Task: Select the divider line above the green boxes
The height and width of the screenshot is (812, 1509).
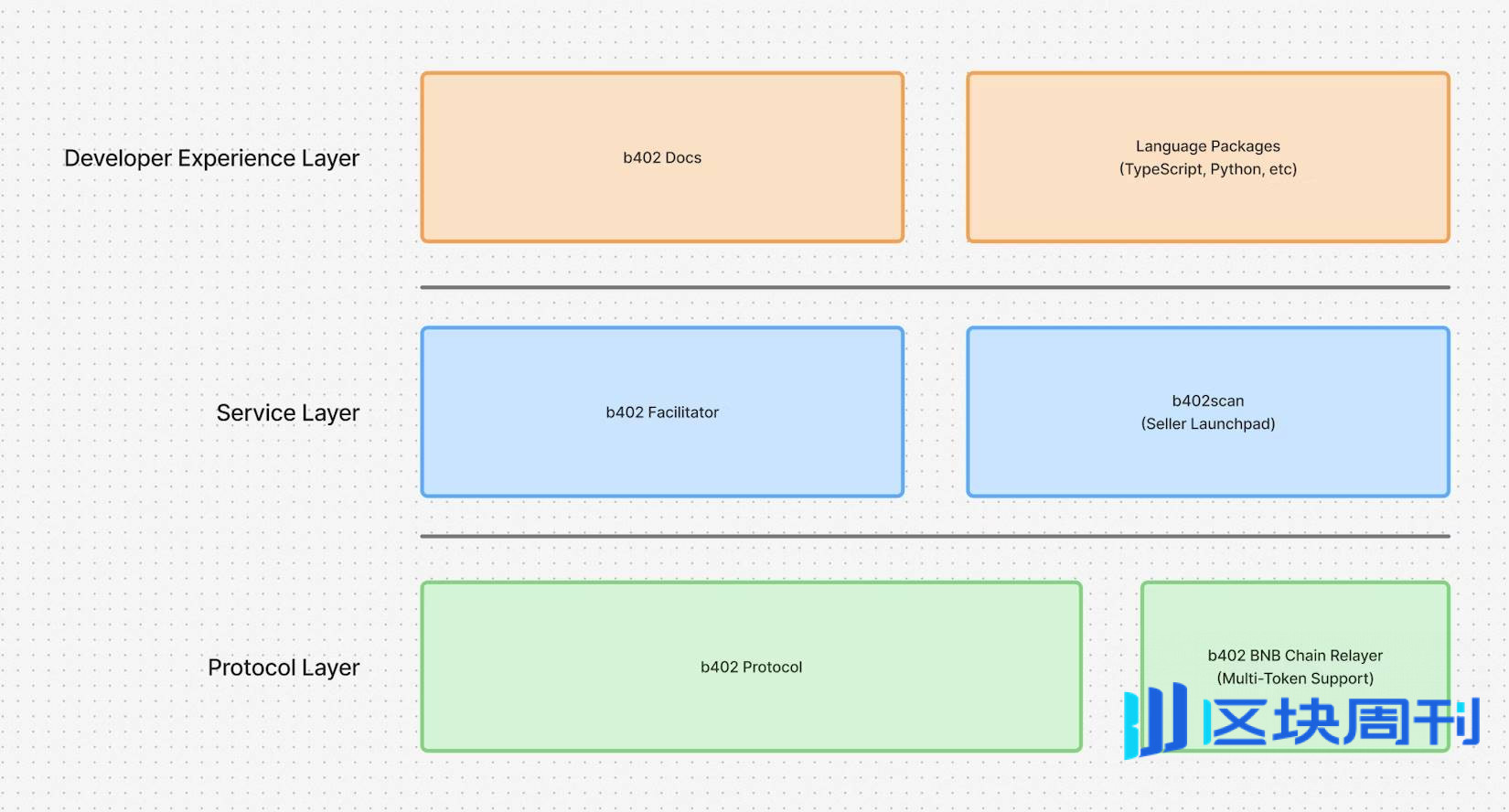Action: pos(935,536)
